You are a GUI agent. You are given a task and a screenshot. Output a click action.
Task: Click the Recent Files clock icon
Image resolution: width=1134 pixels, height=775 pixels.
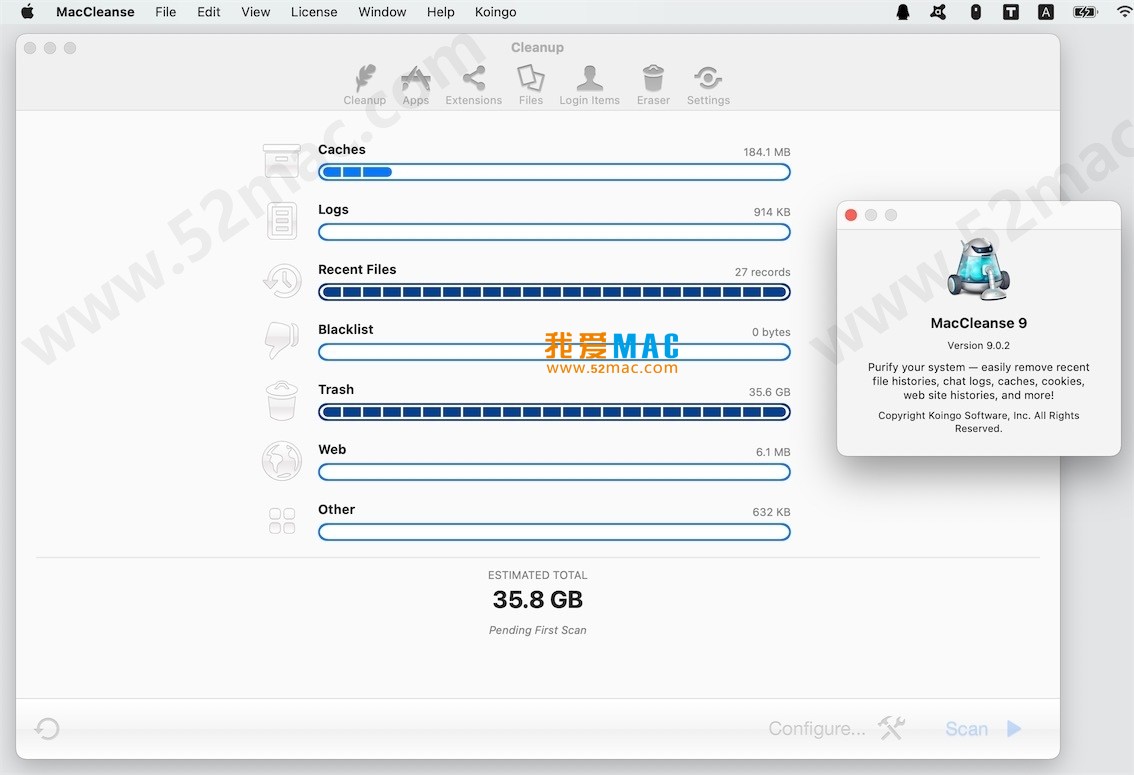(x=282, y=281)
